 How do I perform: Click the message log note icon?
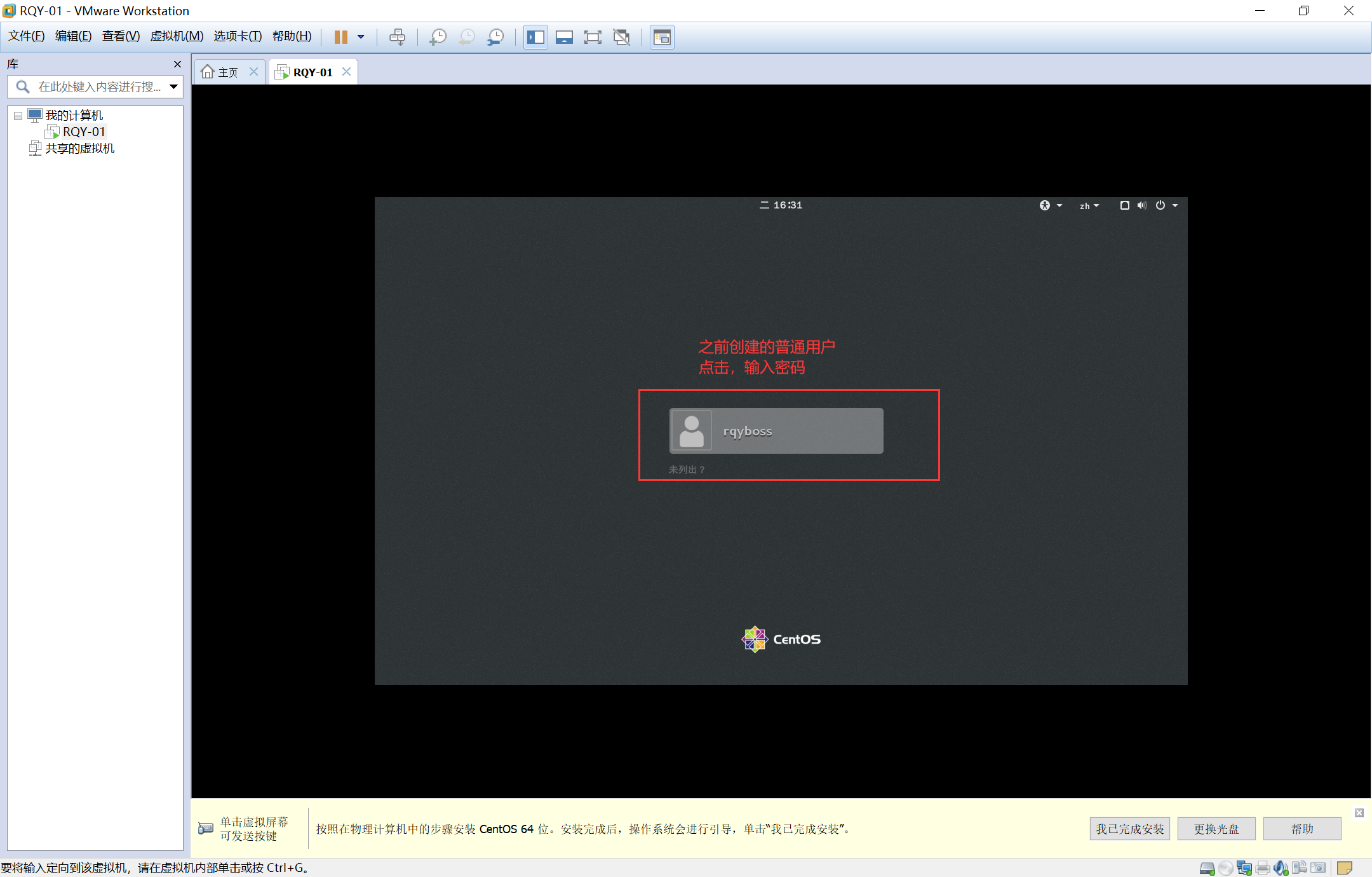click(x=1345, y=868)
